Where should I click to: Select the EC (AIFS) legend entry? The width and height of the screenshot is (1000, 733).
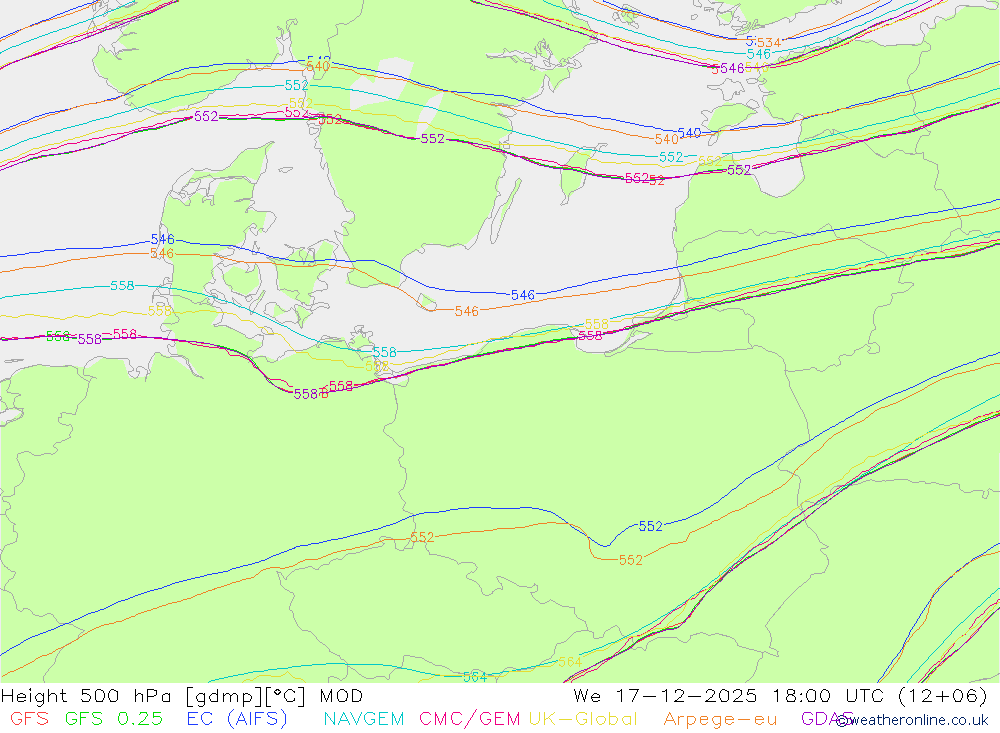(237, 719)
